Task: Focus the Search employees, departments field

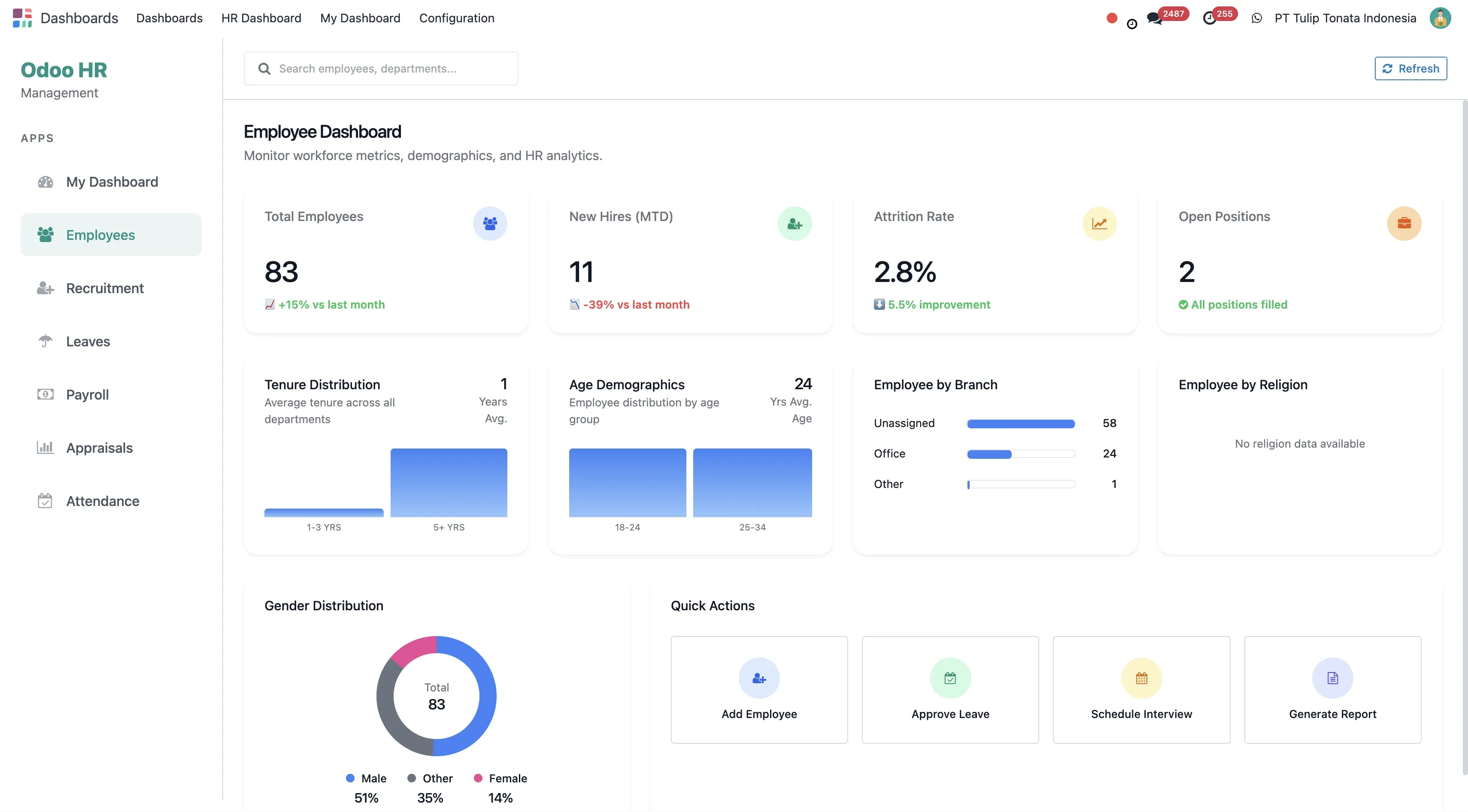Action: pos(381,68)
